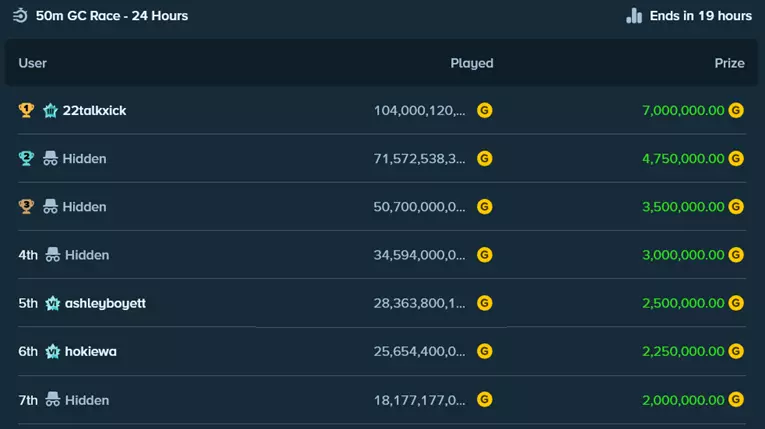Click the Hidden name in the 7th row

point(87,400)
